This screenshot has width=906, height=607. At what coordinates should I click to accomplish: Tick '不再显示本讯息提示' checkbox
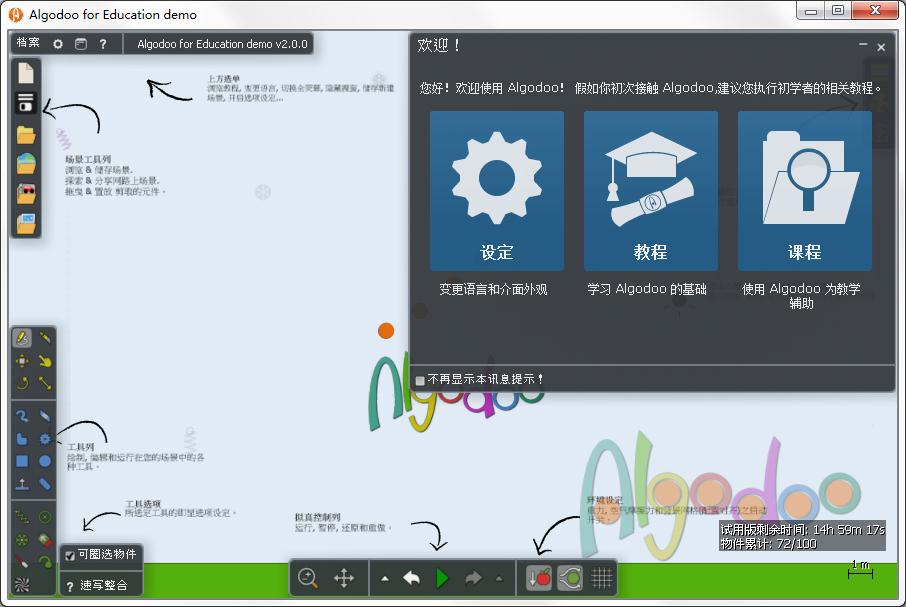click(421, 380)
